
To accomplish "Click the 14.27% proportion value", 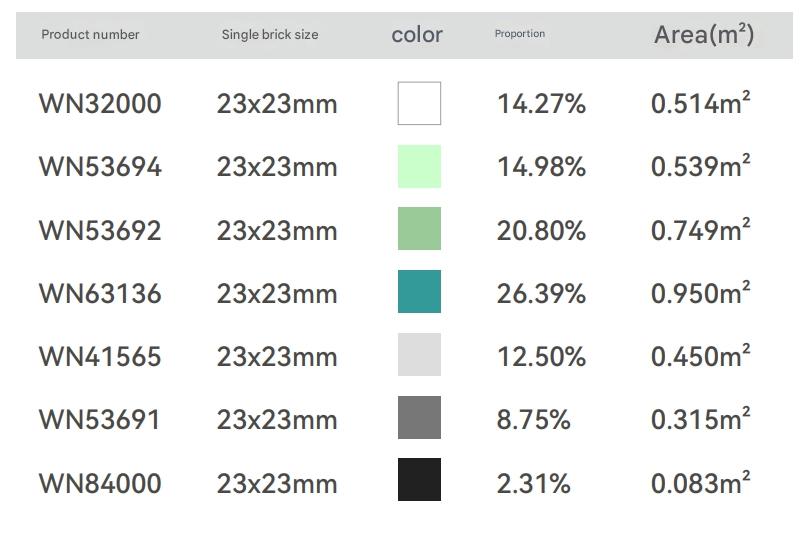I will 541,104.
